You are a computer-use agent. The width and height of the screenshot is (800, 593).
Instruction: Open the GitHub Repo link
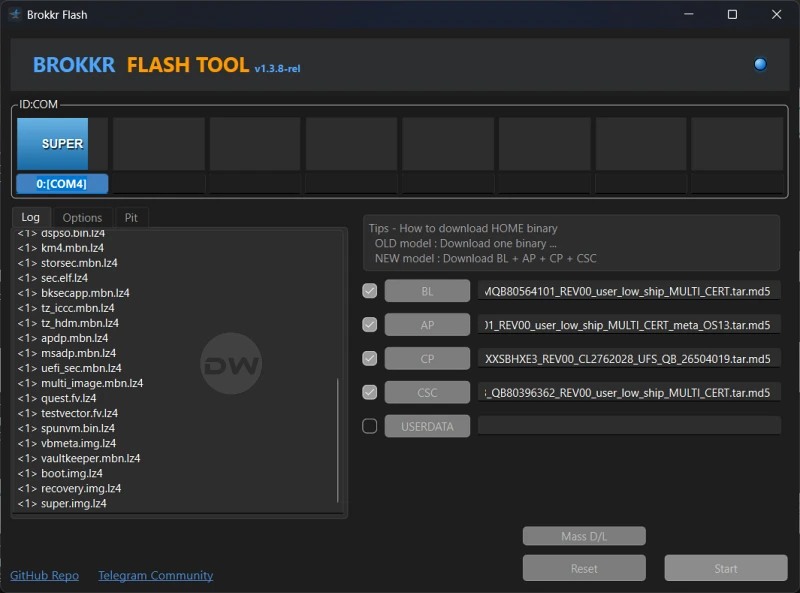pos(44,575)
